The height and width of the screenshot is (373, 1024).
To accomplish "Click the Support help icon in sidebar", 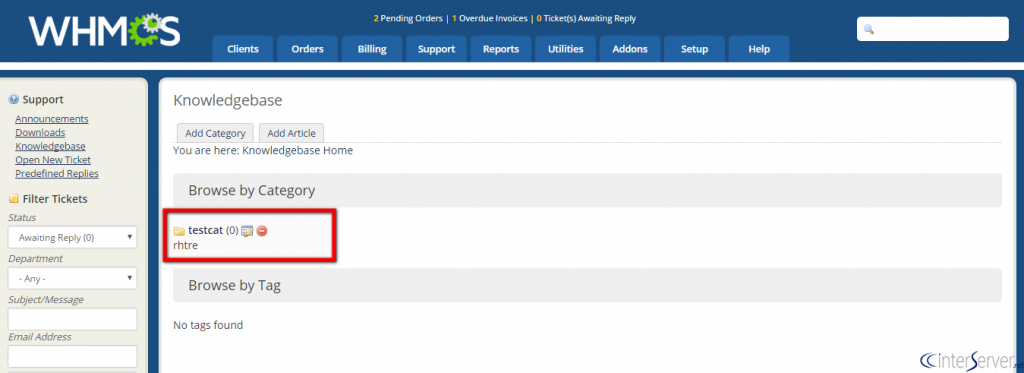I will click(14, 100).
